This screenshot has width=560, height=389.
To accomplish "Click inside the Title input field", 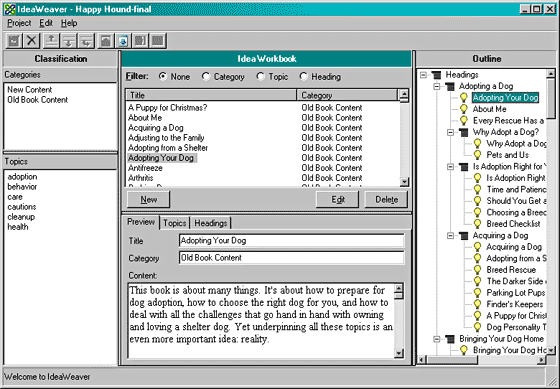I will [291, 240].
